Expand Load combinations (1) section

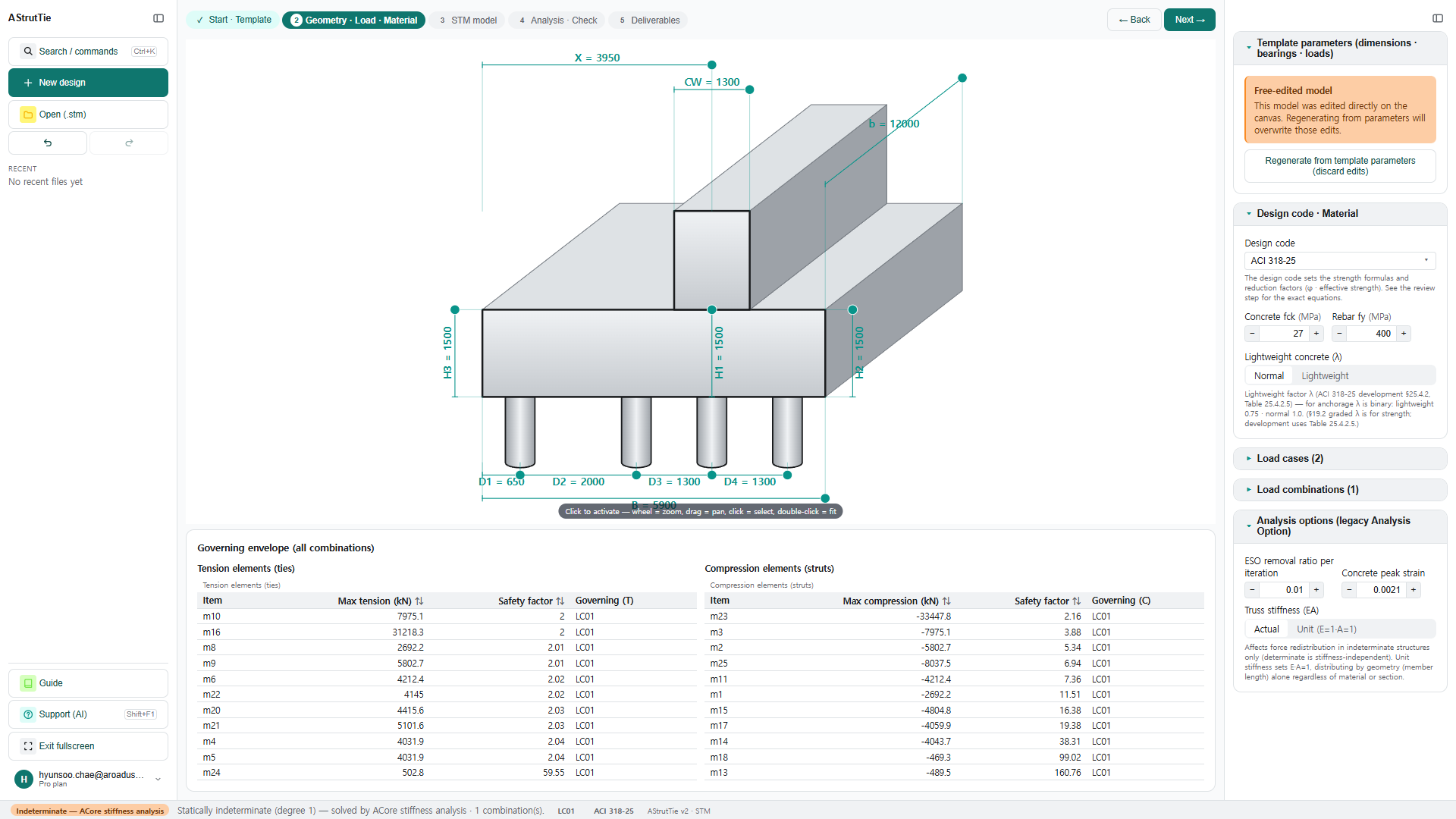pyautogui.click(x=1340, y=490)
